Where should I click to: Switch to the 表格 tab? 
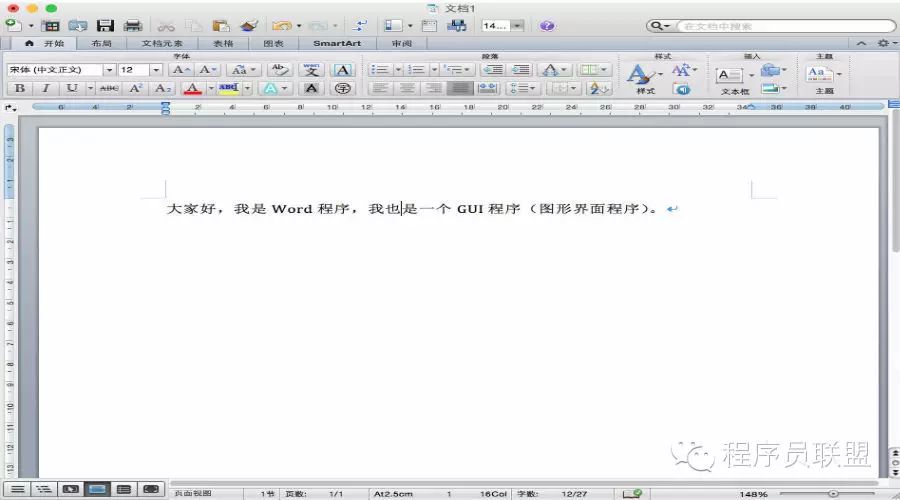[223, 44]
